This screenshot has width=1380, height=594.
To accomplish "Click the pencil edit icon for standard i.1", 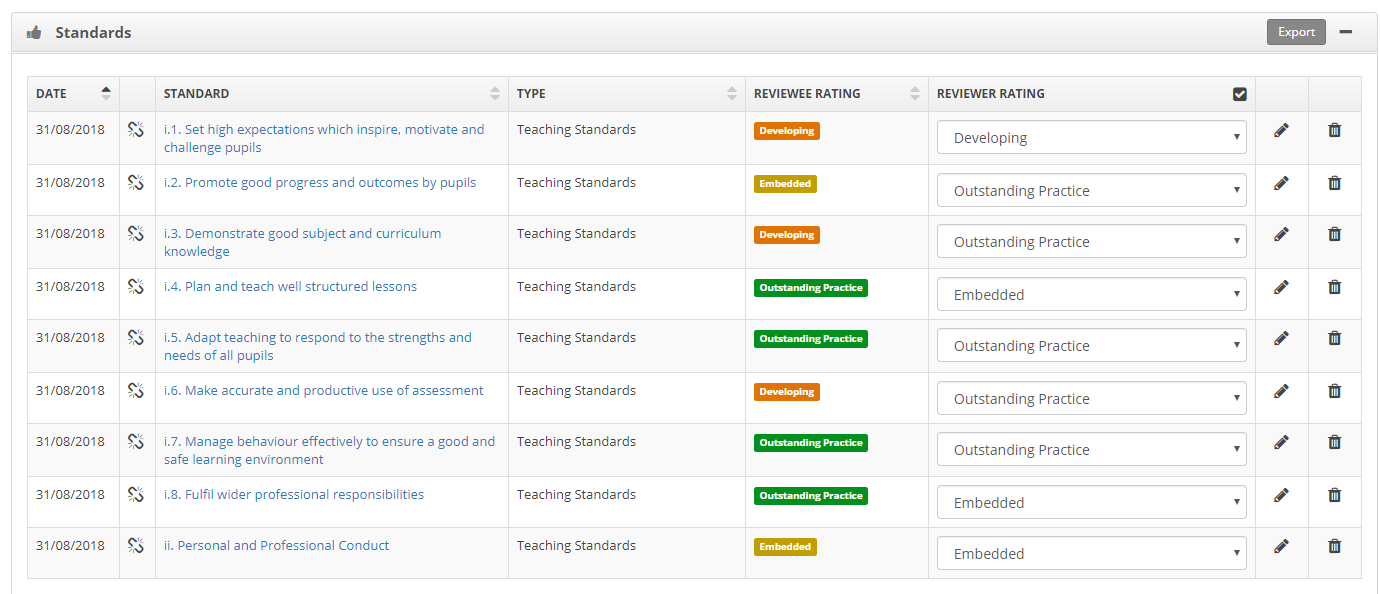I will [1281, 130].
